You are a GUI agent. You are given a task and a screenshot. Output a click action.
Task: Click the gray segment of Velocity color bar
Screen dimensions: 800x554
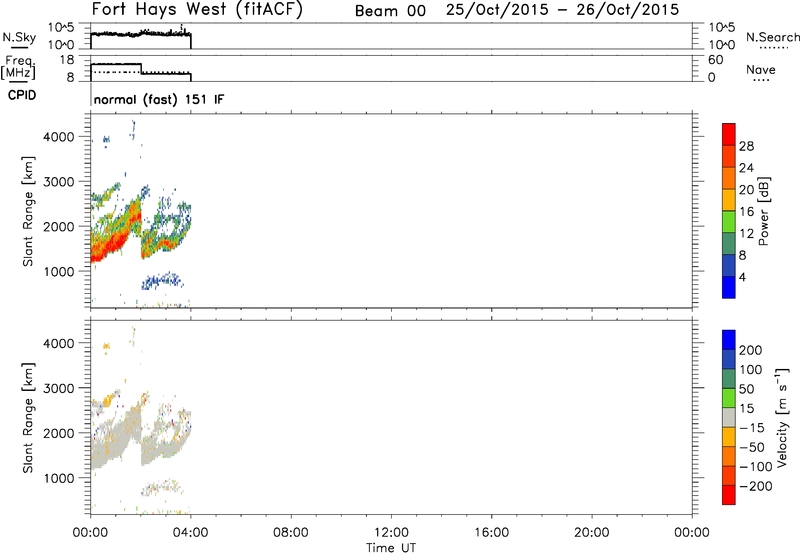(729, 417)
